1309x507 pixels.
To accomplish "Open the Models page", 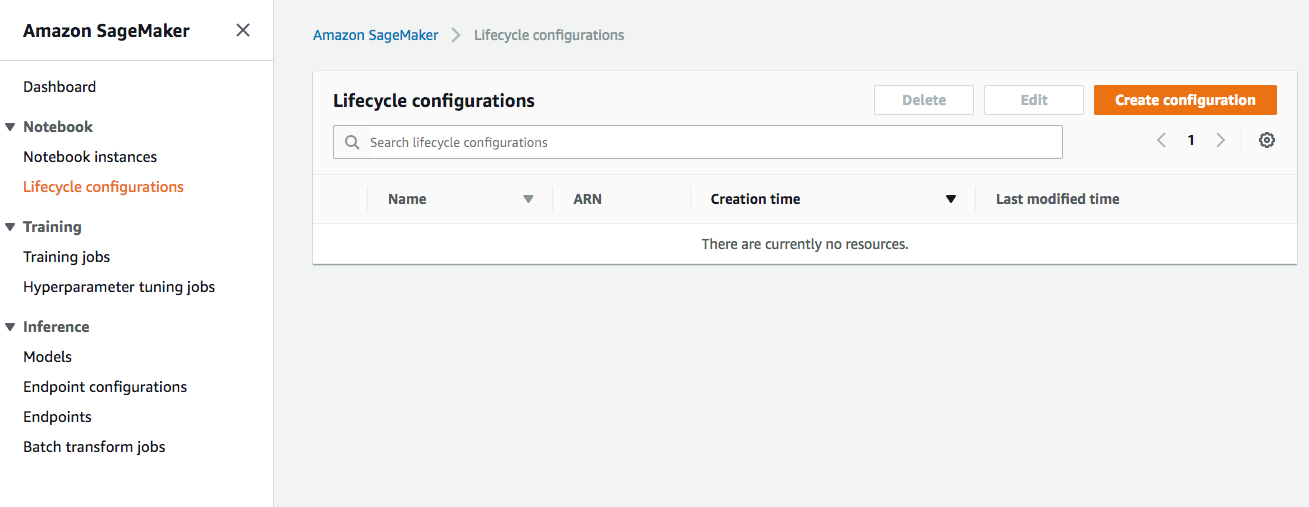I will (48, 357).
